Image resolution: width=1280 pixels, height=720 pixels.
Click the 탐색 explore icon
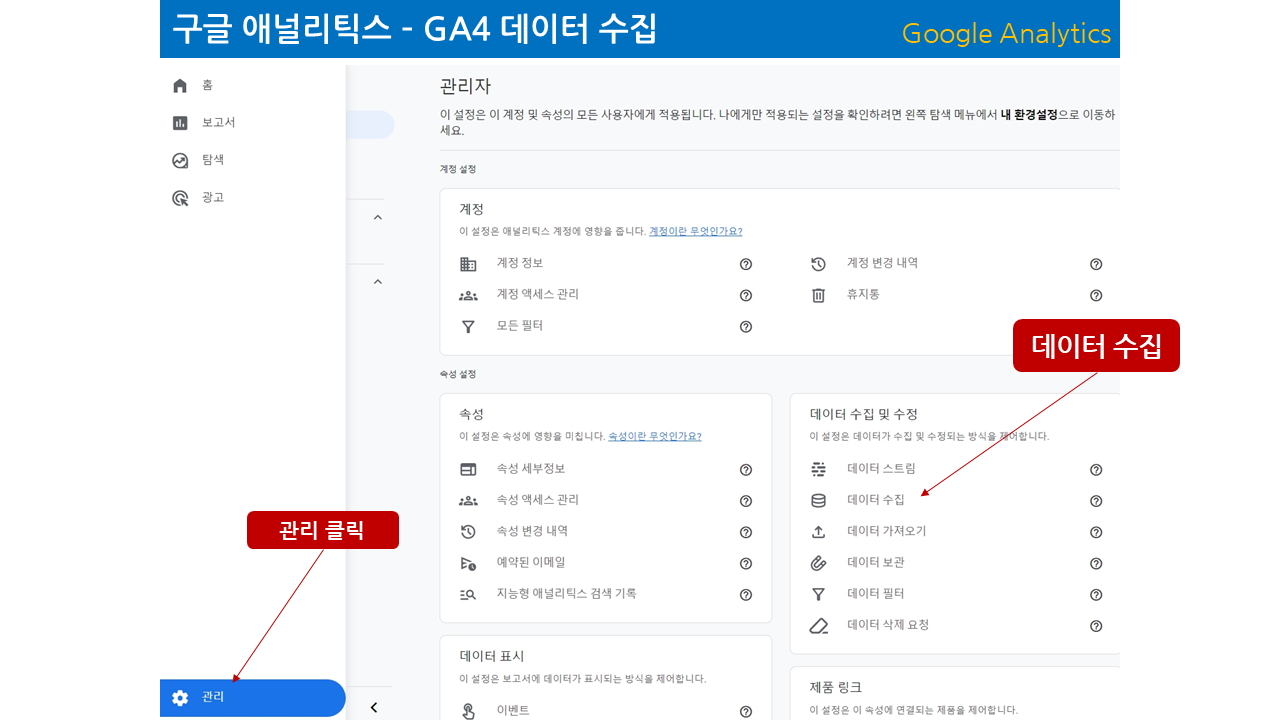coord(180,160)
